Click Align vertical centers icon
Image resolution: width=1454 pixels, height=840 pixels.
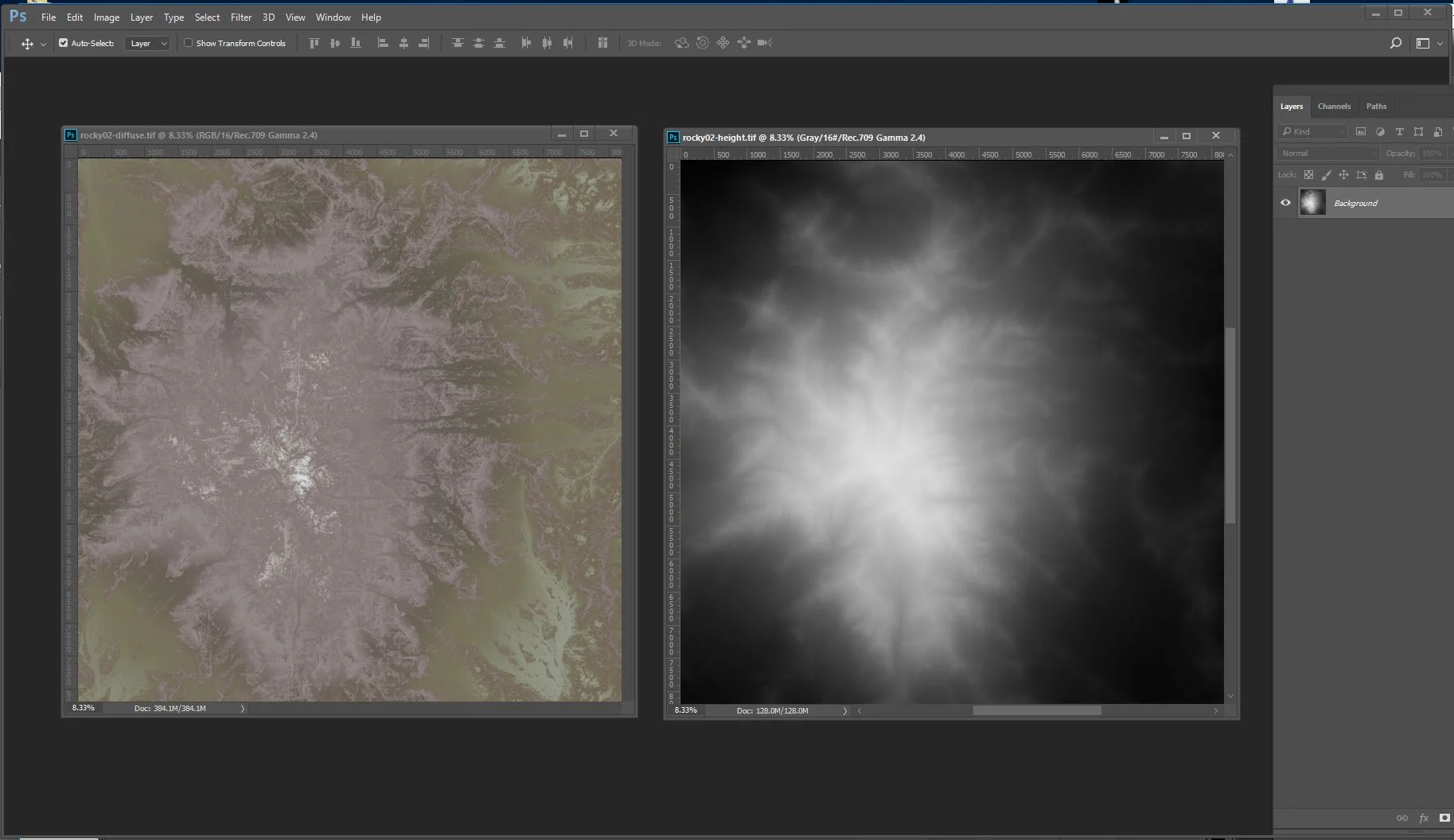coord(335,43)
